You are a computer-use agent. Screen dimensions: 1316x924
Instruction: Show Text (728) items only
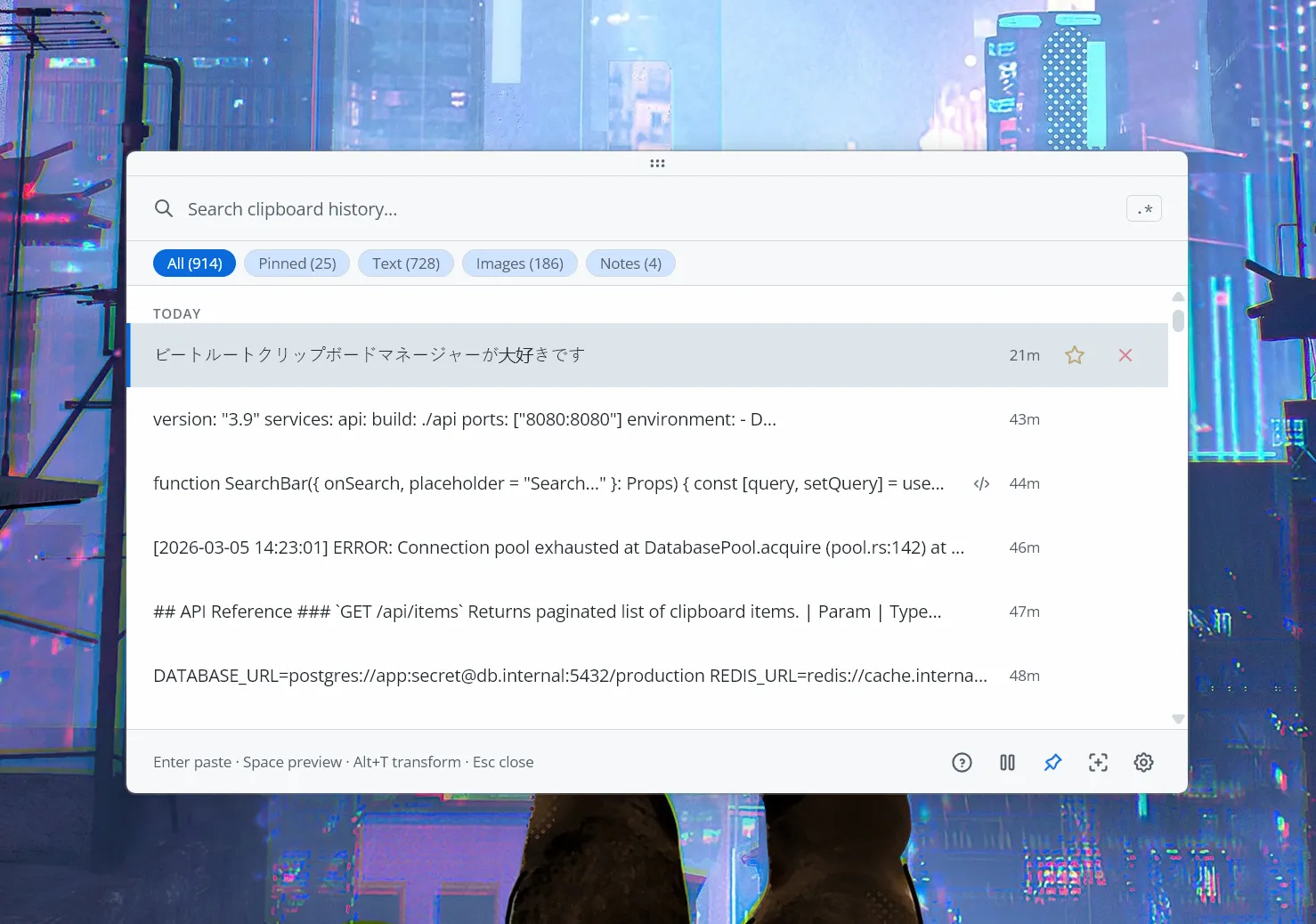405,263
